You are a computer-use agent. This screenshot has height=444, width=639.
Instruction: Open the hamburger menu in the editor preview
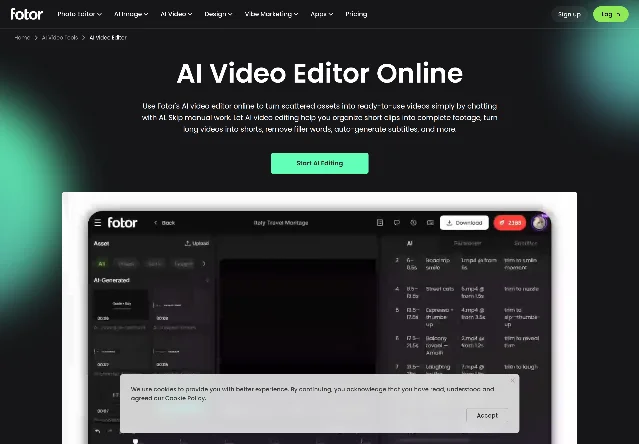pos(98,223)
